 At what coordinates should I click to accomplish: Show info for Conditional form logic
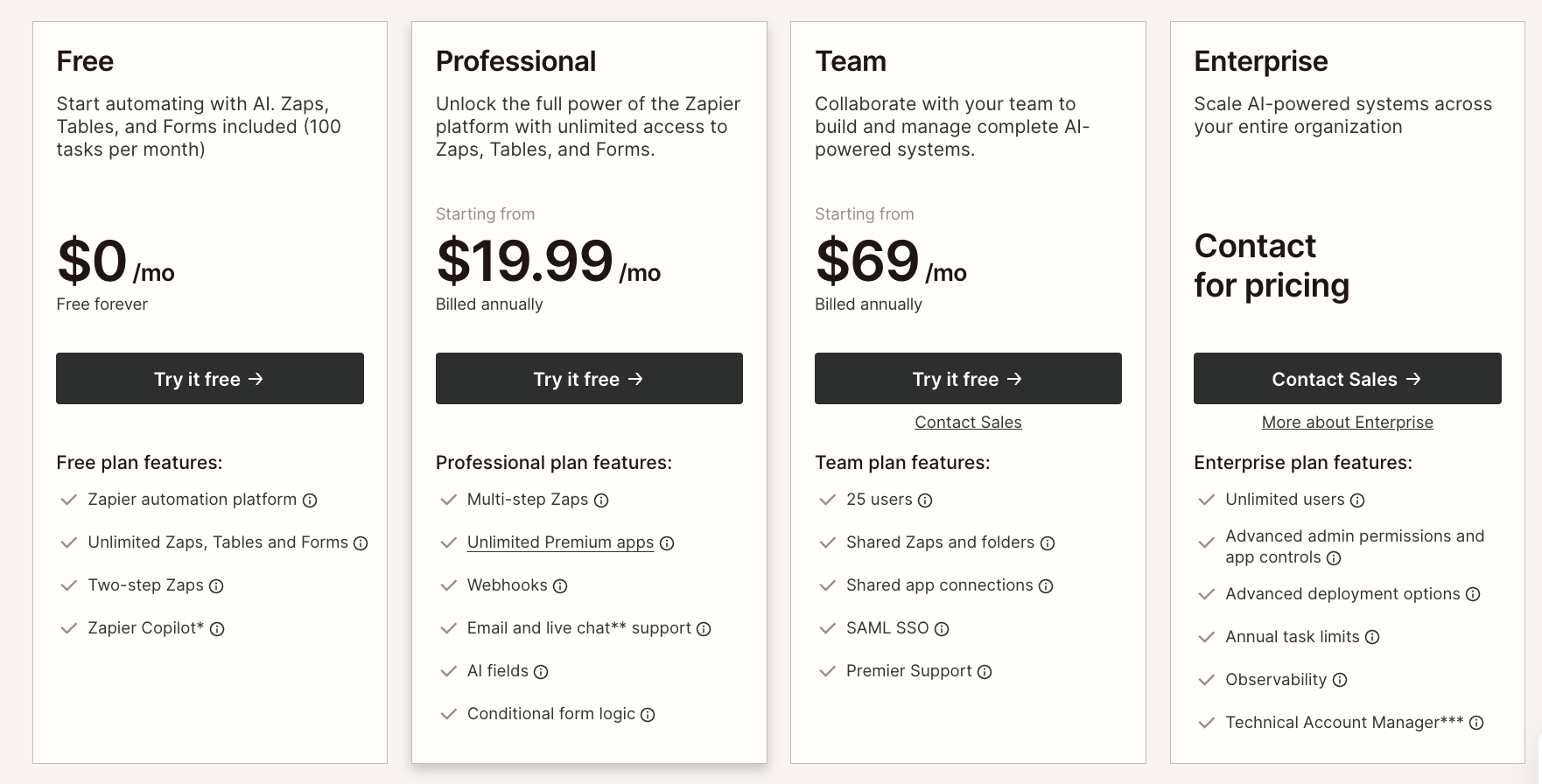[x=648, y=715]
